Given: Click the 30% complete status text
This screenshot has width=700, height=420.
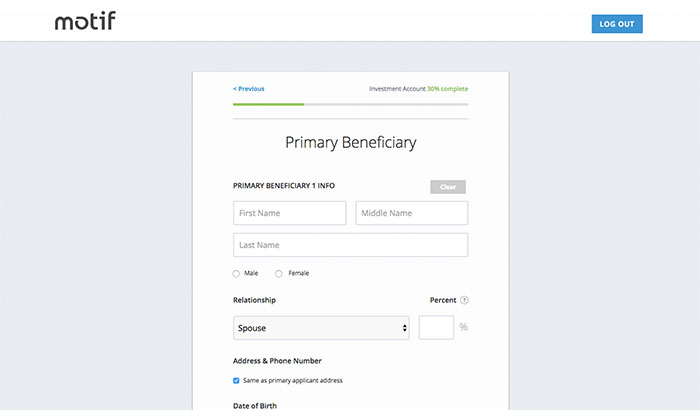Looking at the screenshot, I should (x=448, y=89).
